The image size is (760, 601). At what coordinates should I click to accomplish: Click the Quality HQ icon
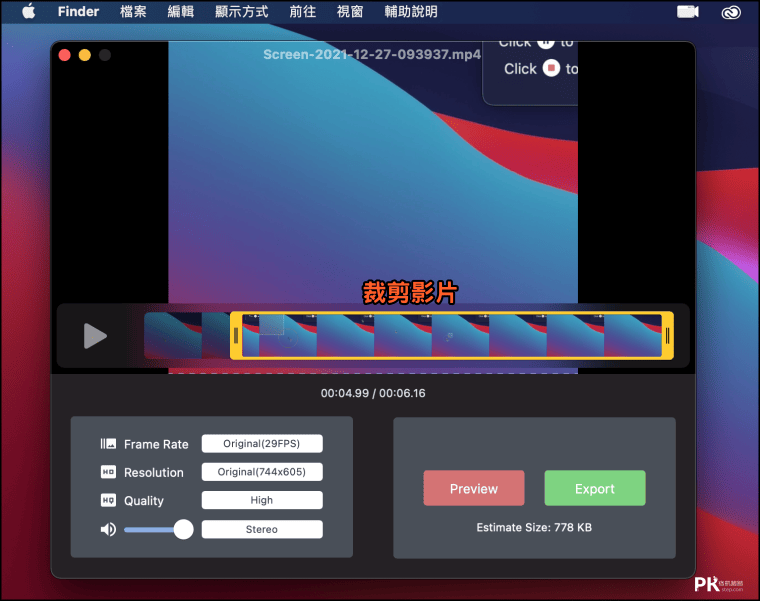point(108,500)
